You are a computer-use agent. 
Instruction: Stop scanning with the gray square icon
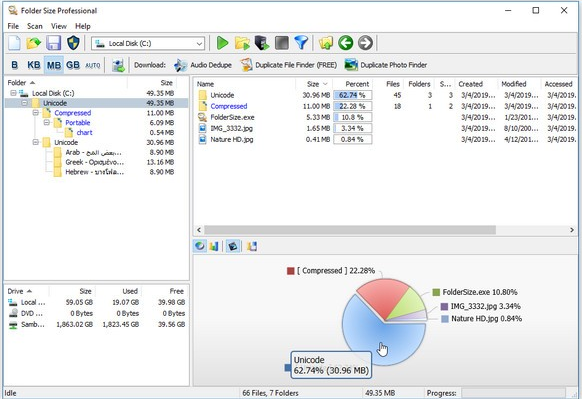click(x=282, y=43)
